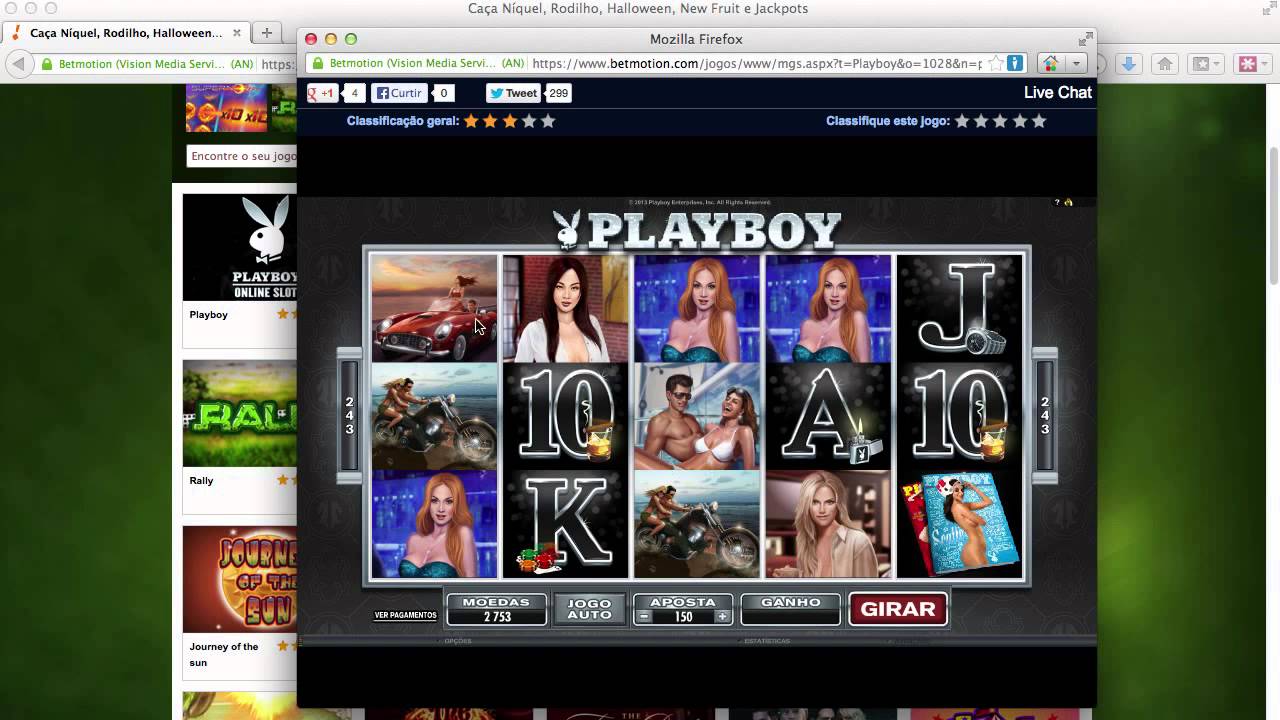Click the Google +1 button
The height and width of the screenshot is (720, 1280).
tap(322, 93)
